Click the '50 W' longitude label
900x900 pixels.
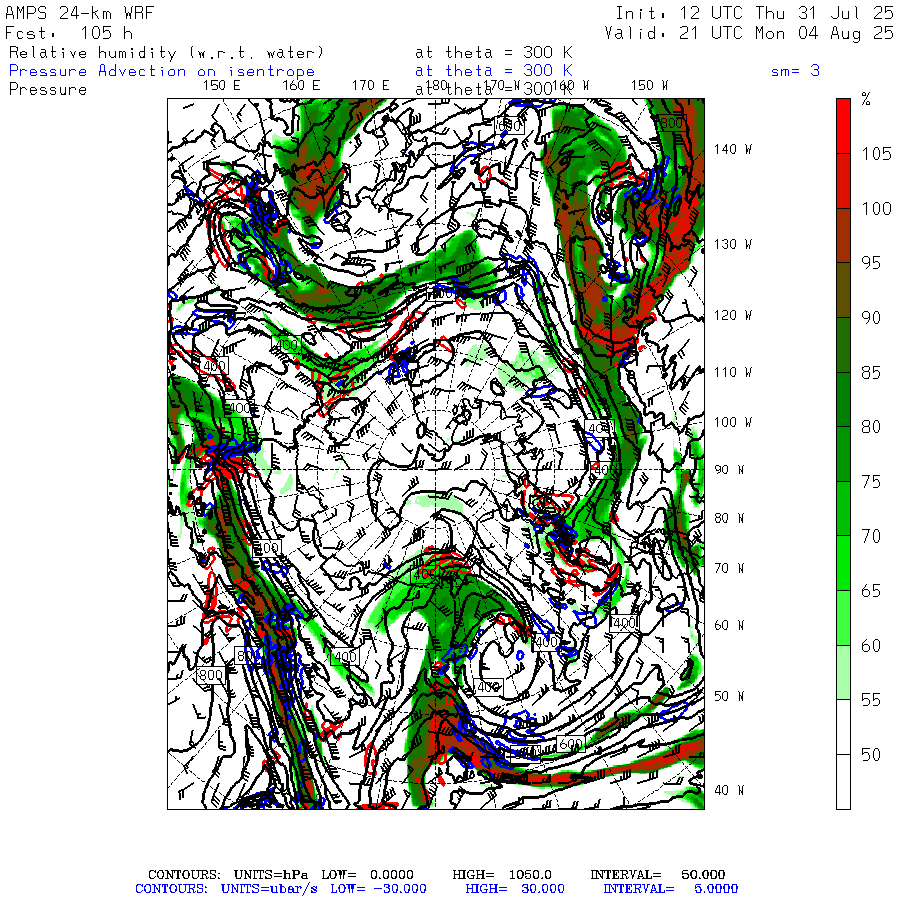(x=729, y=696)
